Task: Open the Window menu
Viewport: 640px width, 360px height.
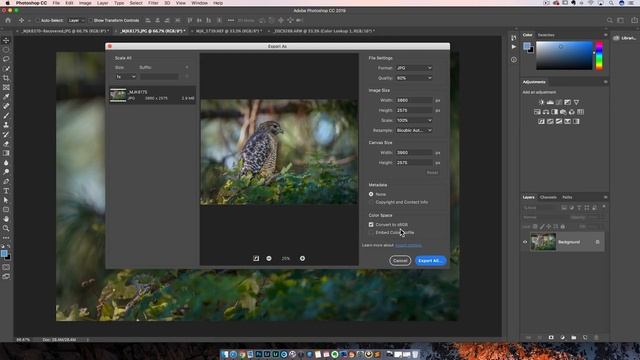Action: (200, 3)
